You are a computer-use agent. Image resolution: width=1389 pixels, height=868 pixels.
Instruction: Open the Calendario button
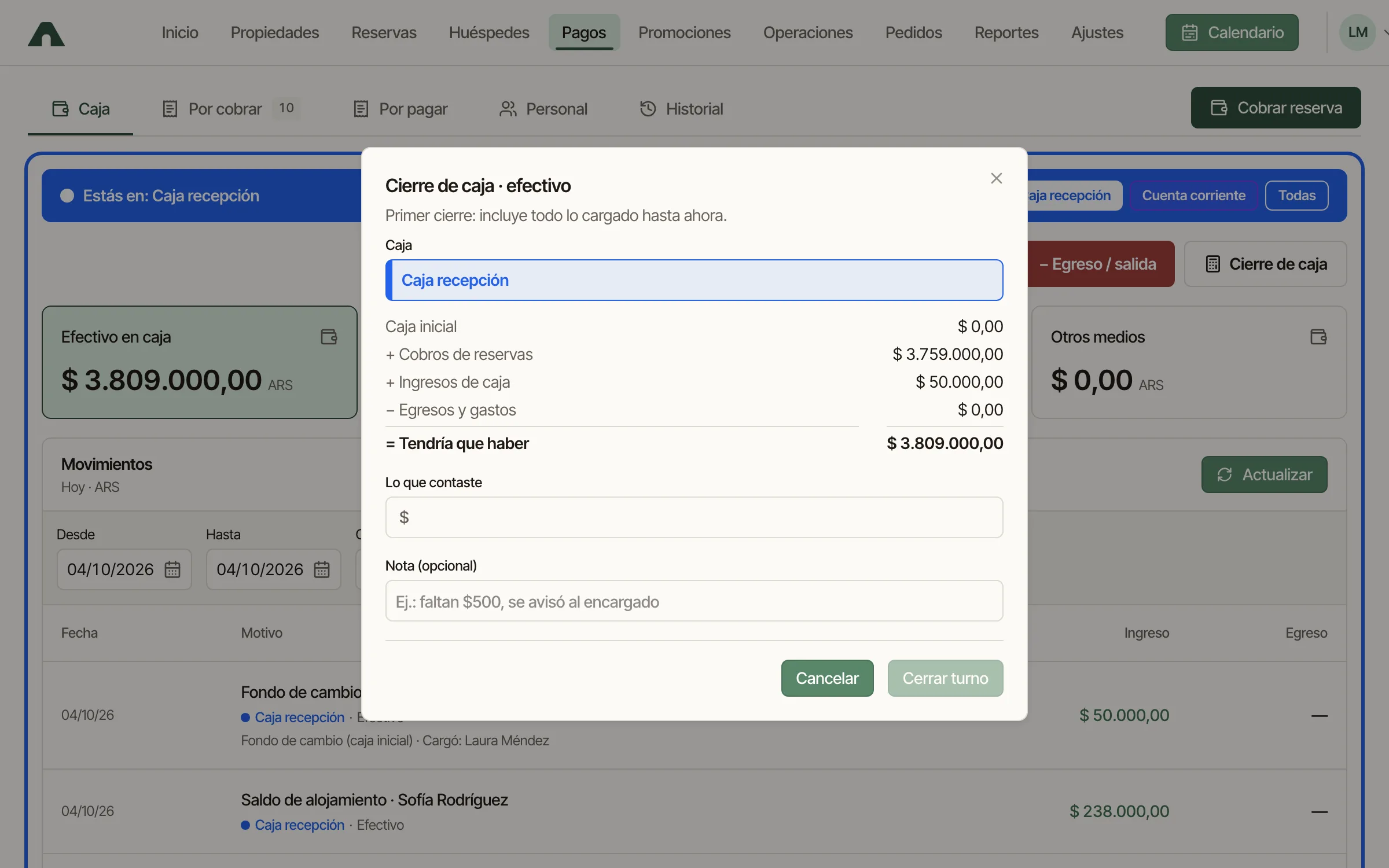point(1232,32)
